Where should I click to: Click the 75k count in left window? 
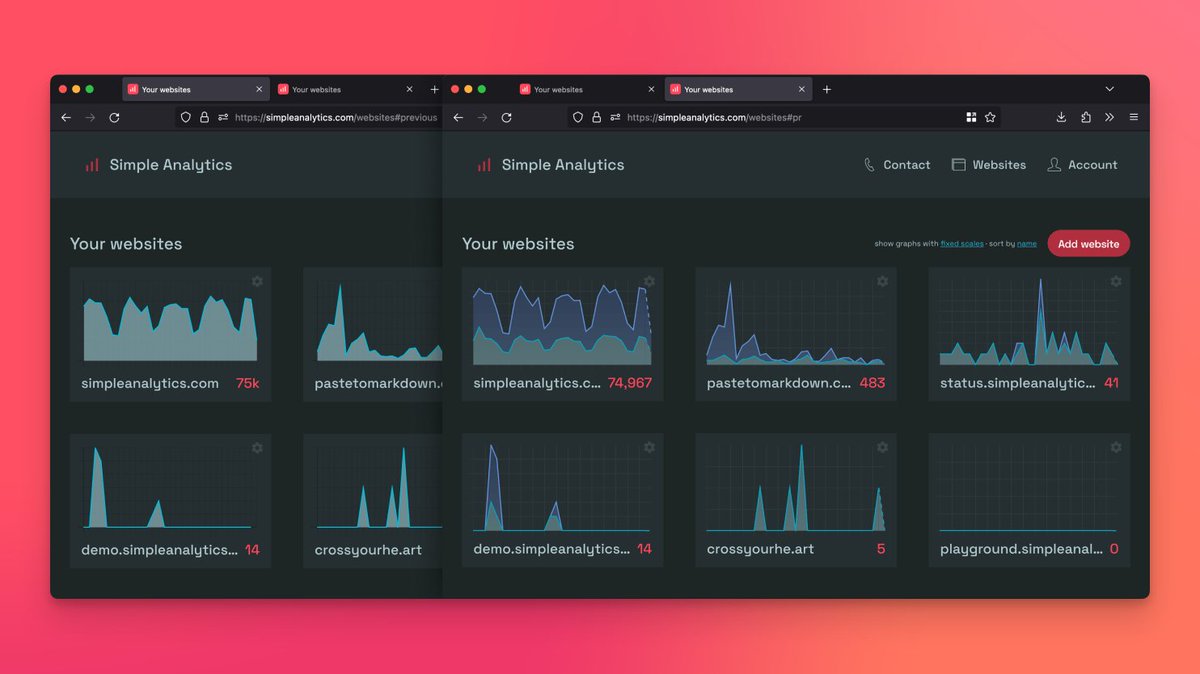click(248, 383)
